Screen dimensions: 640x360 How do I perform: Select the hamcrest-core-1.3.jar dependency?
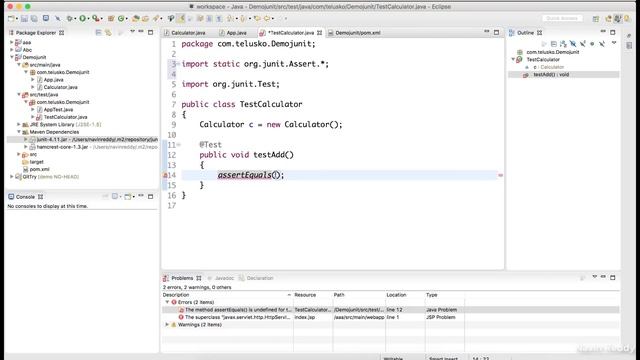coord(62,147)
